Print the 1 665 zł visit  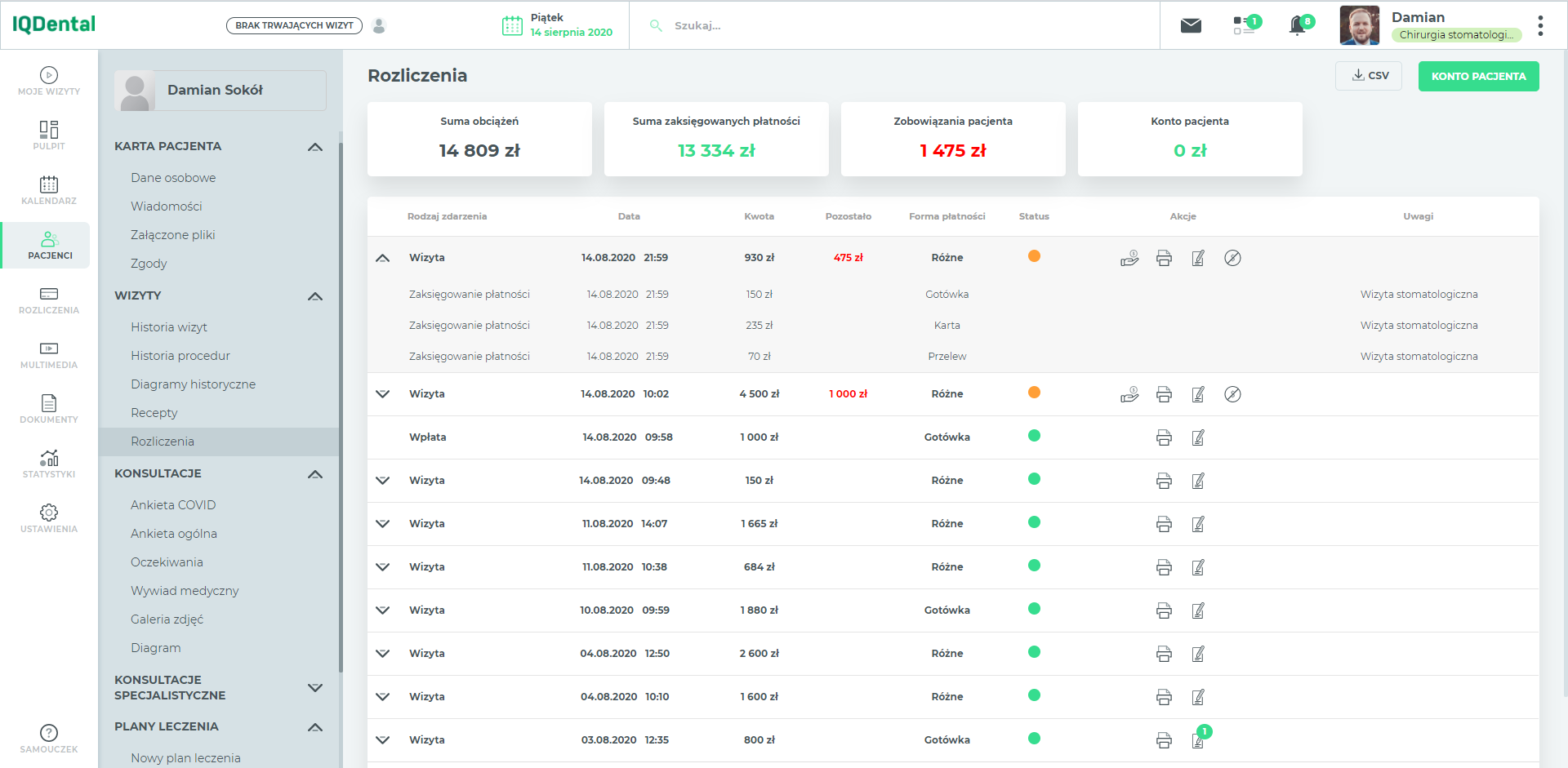[x=1164, y=524]
